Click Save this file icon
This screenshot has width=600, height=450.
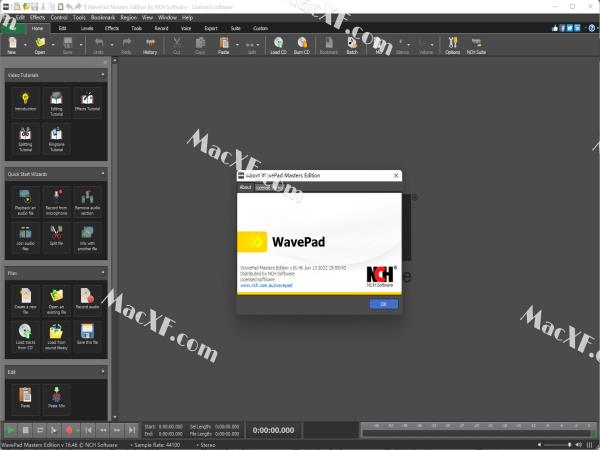click(x=88, y=335)
